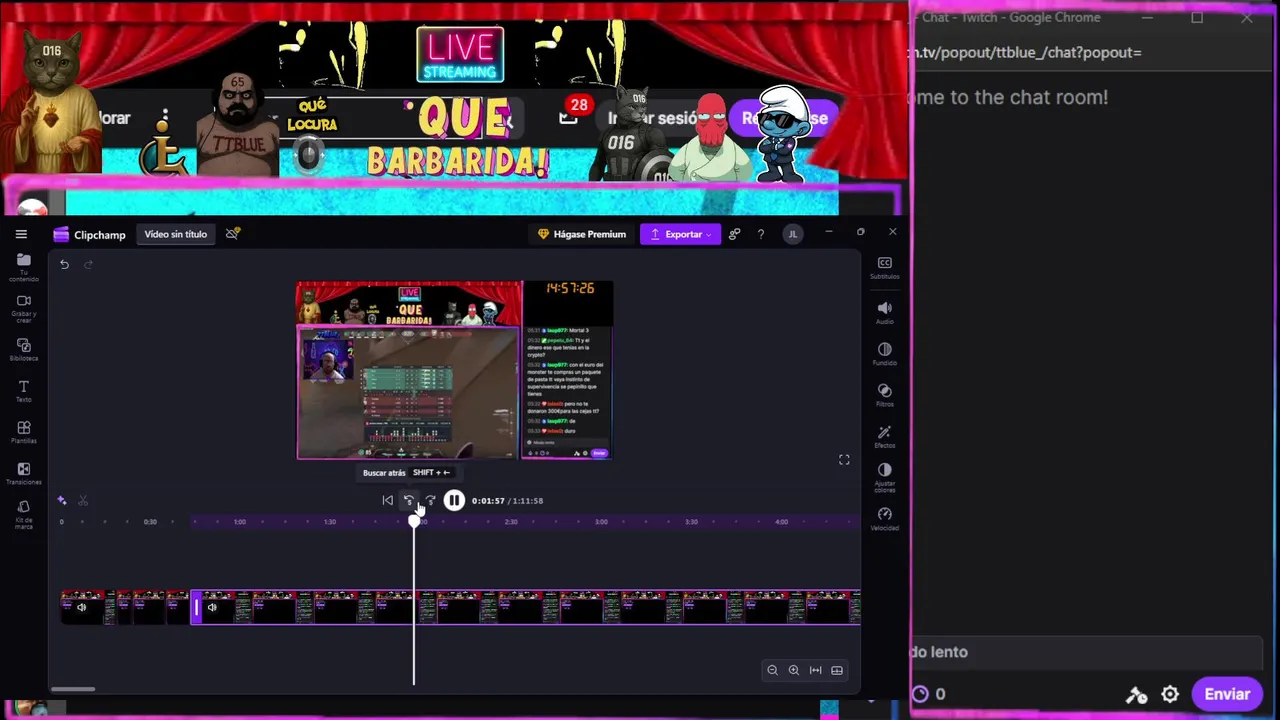Screen dimensions: 1280x720
Task: Click the AI sparkle tool above timeline
Action: coord(61,500)
